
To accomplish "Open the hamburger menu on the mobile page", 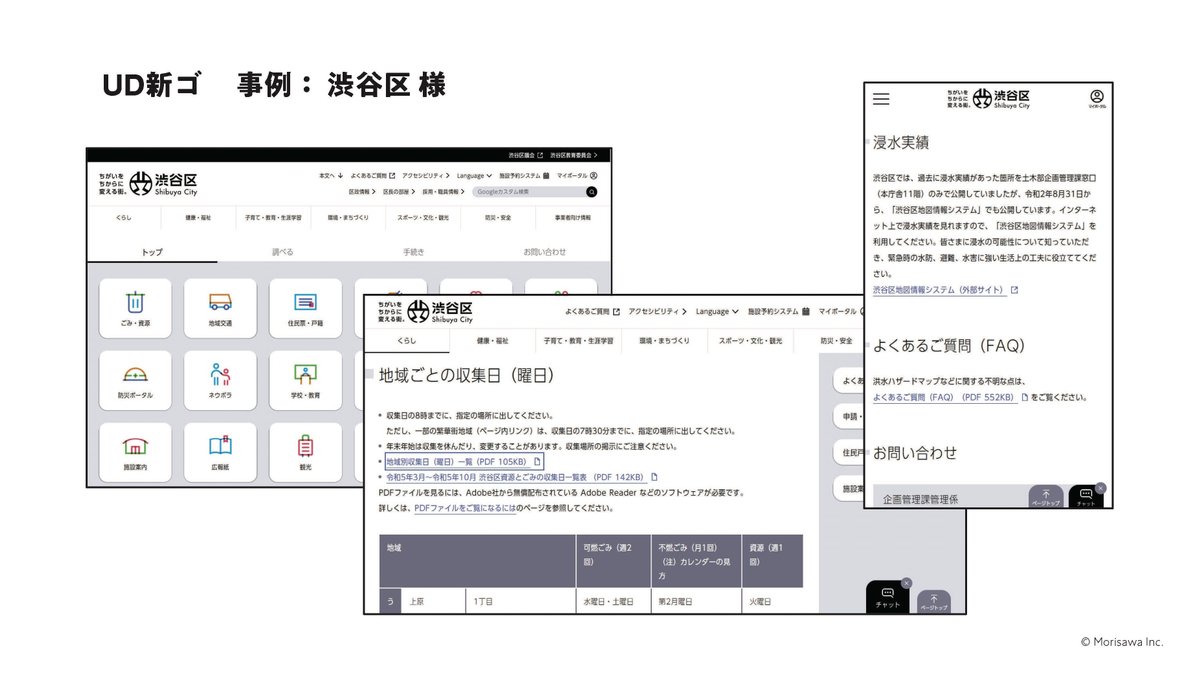I will (881, 99).
